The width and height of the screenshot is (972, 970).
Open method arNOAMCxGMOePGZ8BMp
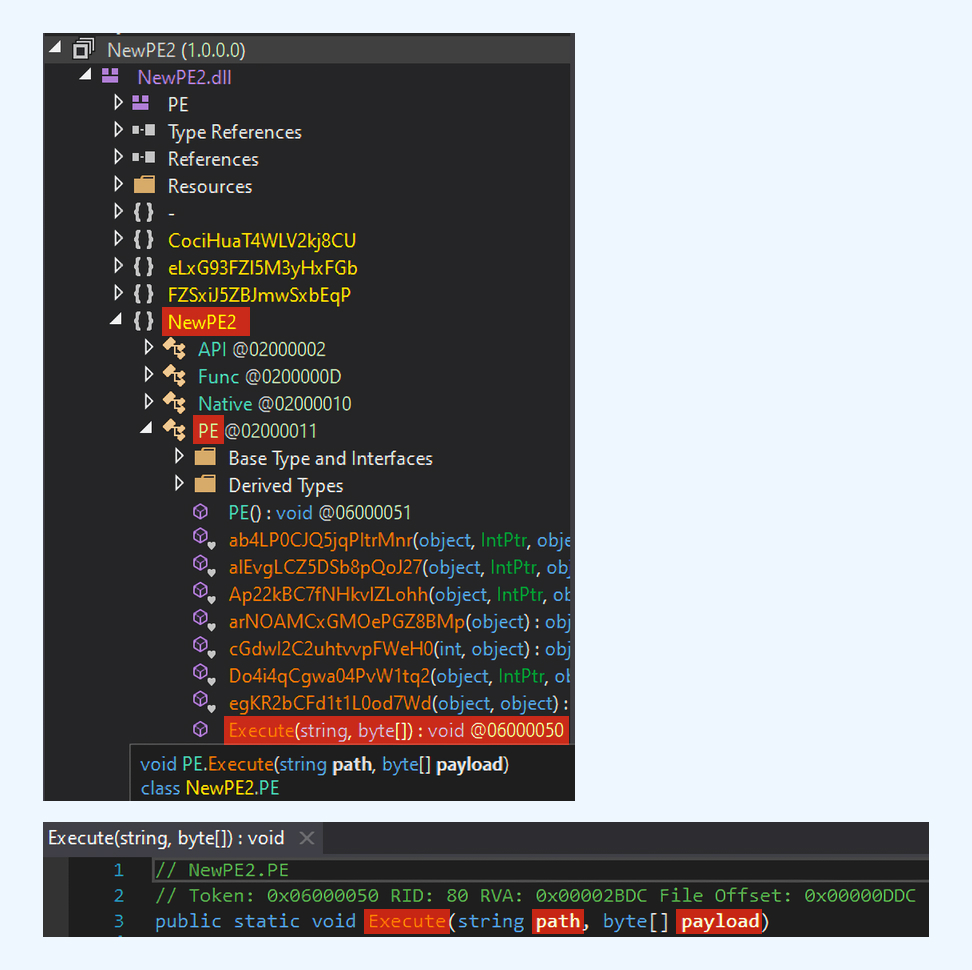[x=399, y=622]
